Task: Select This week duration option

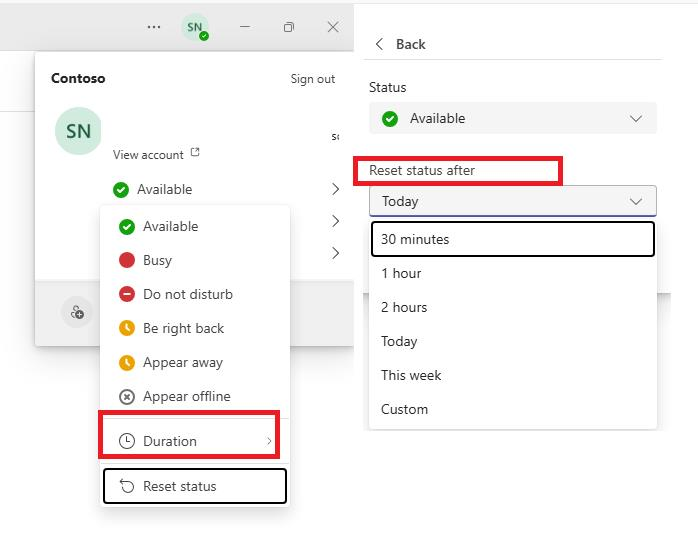Action: (513, 375)
